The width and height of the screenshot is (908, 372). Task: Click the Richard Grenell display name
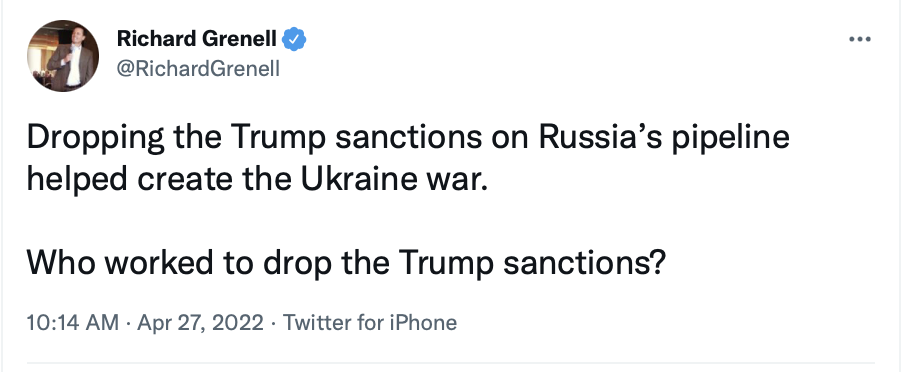[x=197, y=39]
